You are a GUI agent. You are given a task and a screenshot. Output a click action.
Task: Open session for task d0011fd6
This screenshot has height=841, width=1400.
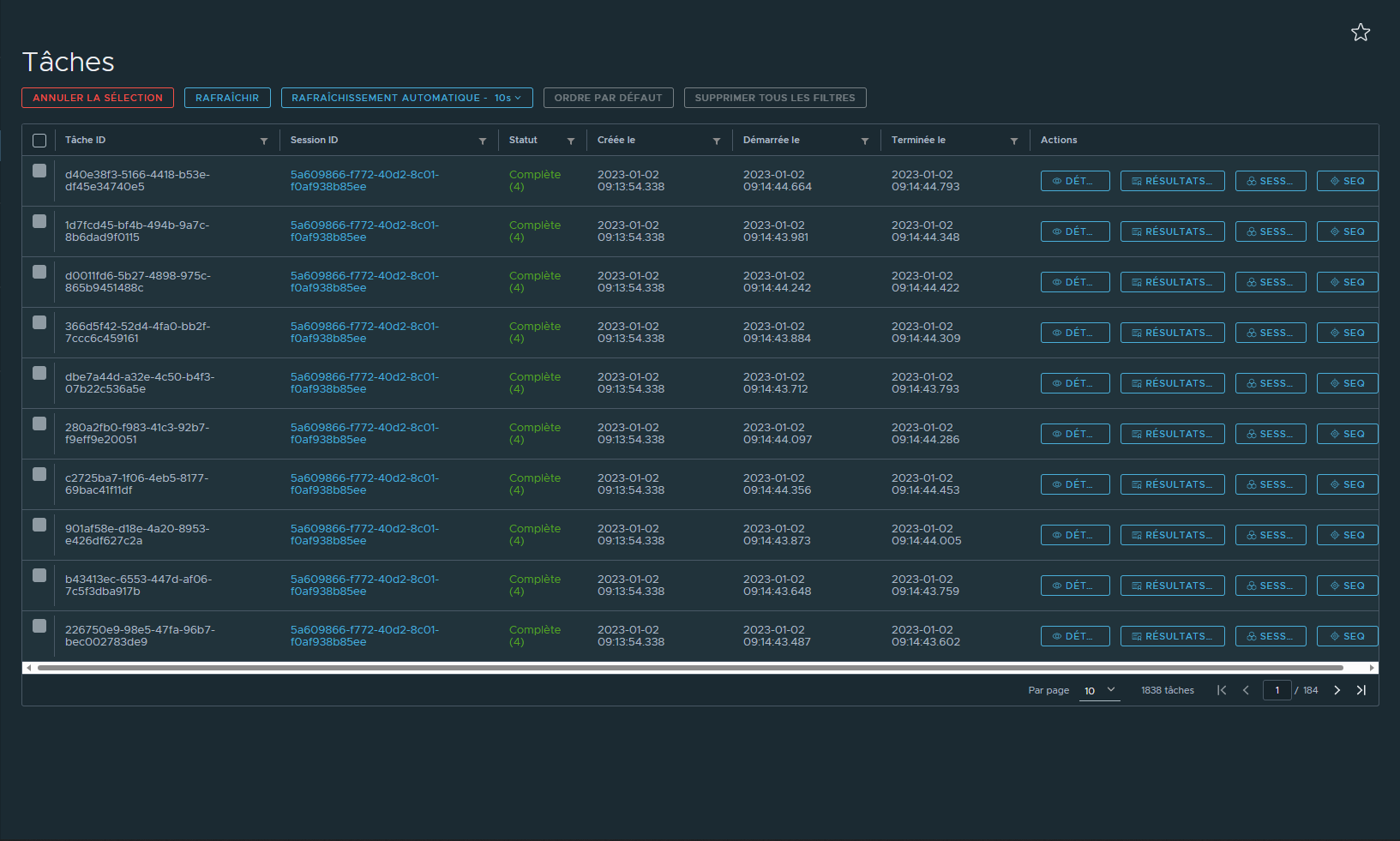click(x=1271, y=282)
